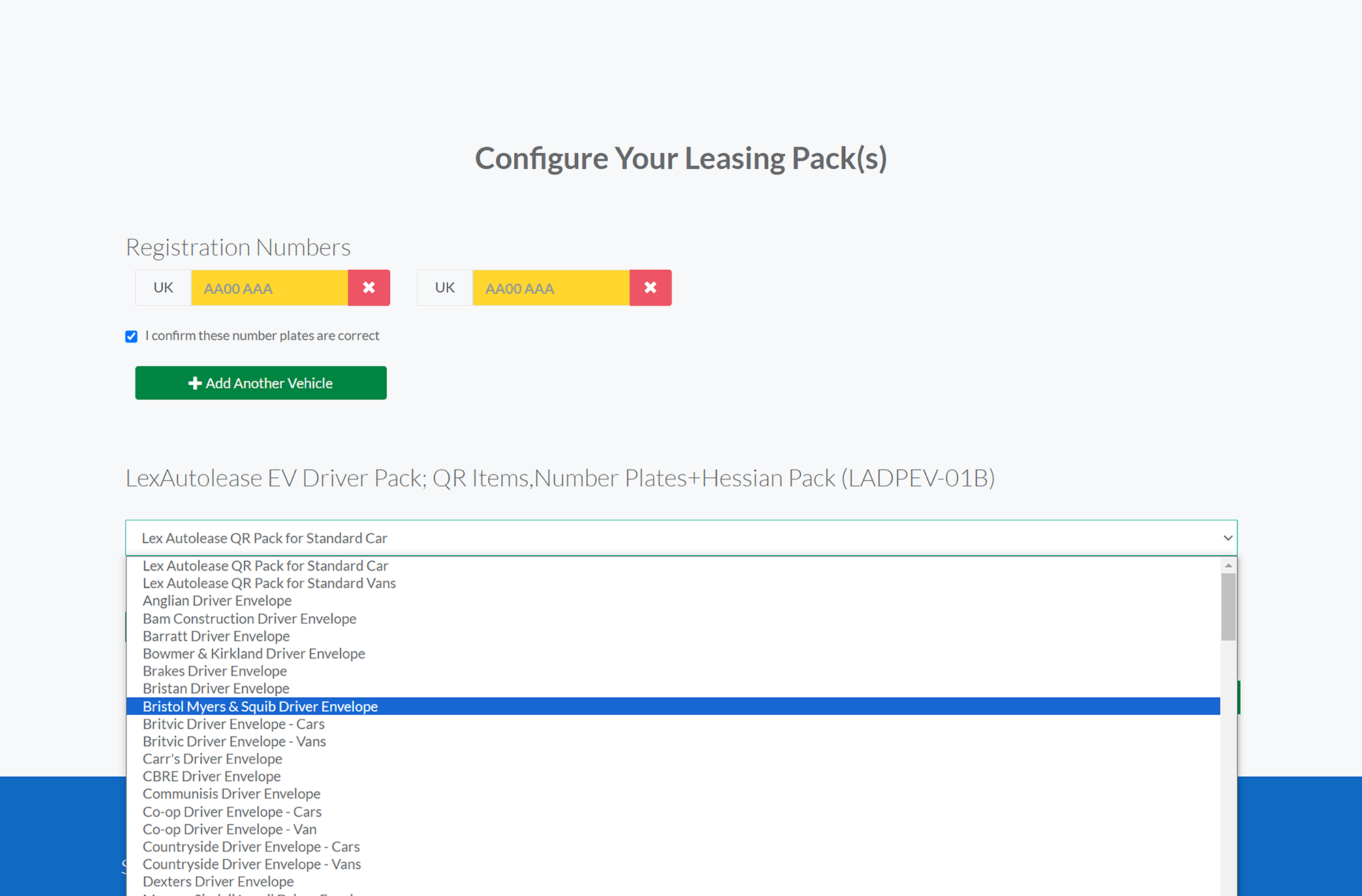Image resolution: width=1362 pixels, height=896 pixels.
Task: Select Lex Autolease QR Pack for Standard Vans
Action: 269,583
